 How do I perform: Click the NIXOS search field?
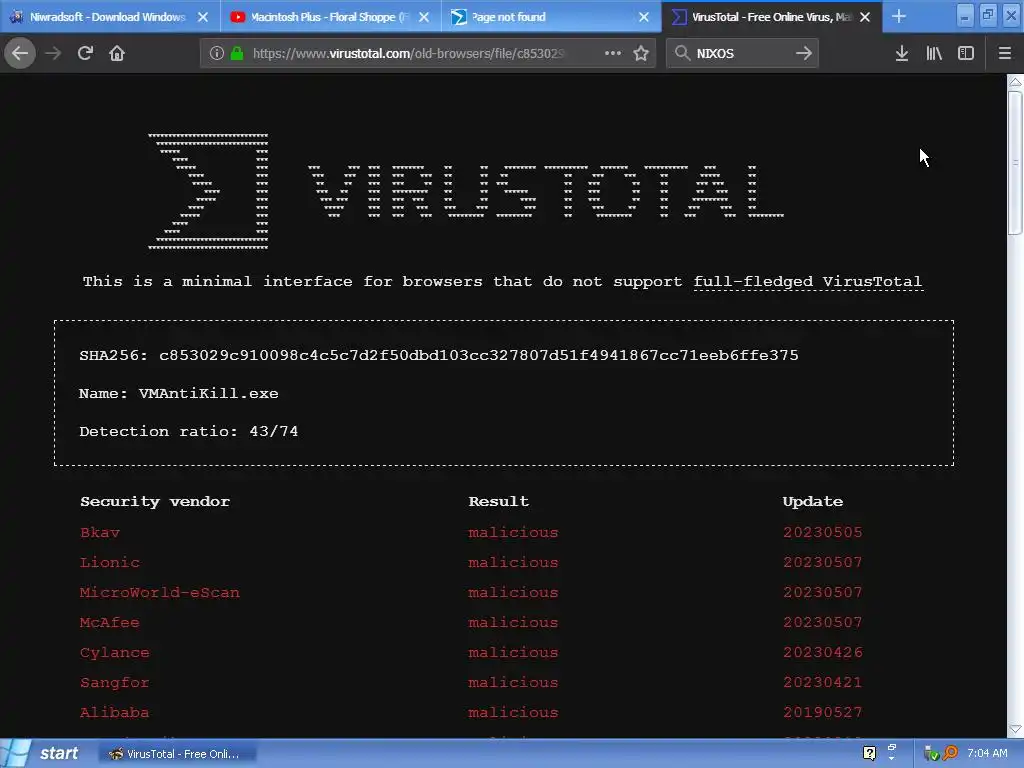coord(741,53)
